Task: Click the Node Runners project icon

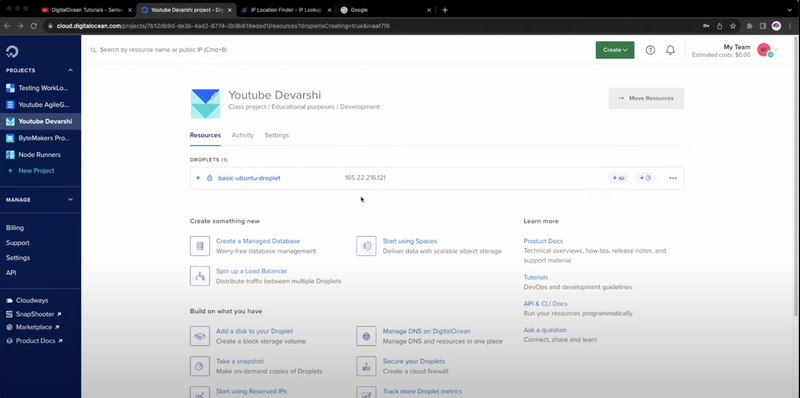Action: 10,155
